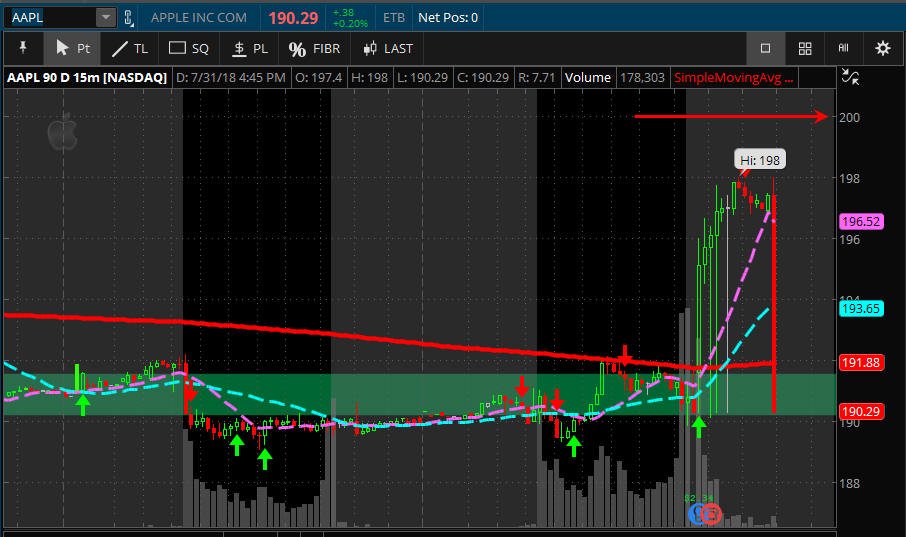Click the O: 197.4 open value
This screenshot has height=537, width=906.
[x=318, y=77]
